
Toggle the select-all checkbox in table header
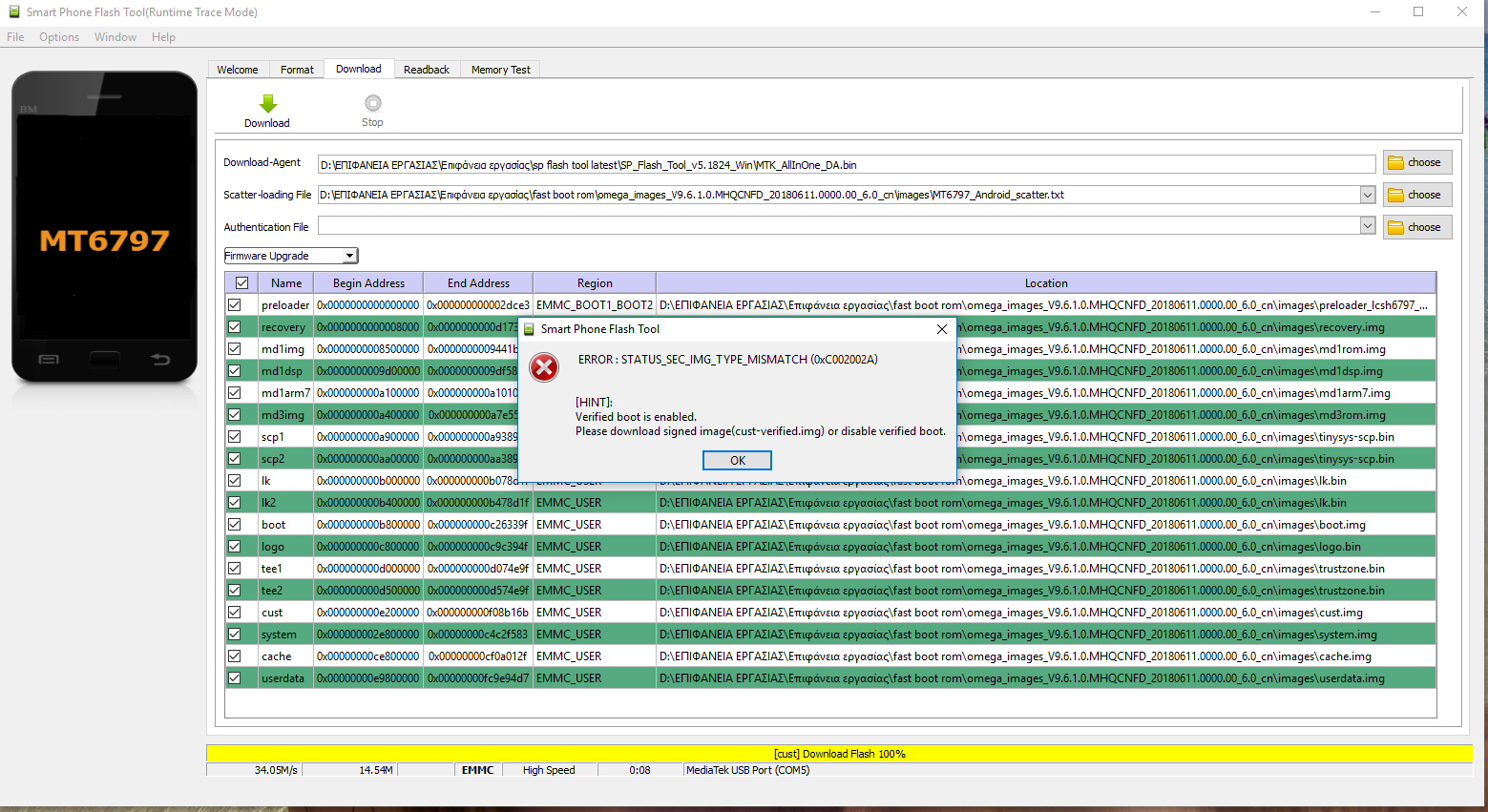click(242, 283)
